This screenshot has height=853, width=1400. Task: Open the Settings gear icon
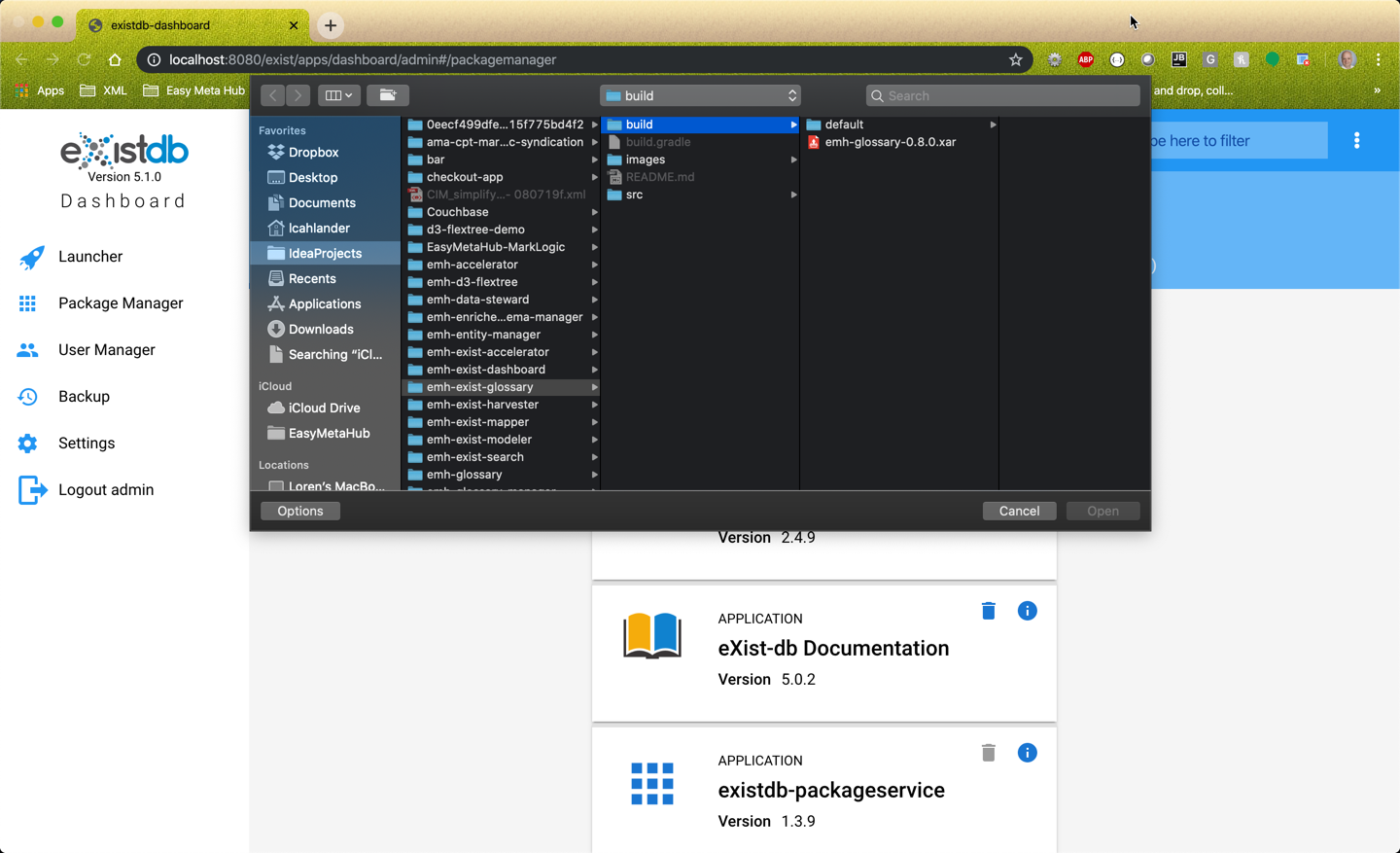(x=27, y=444)
